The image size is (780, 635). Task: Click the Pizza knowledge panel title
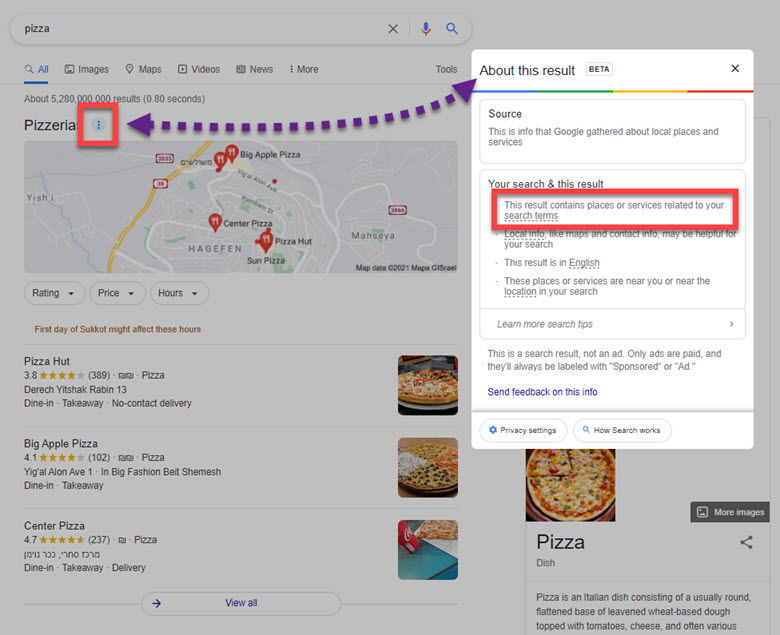point(560,542)
